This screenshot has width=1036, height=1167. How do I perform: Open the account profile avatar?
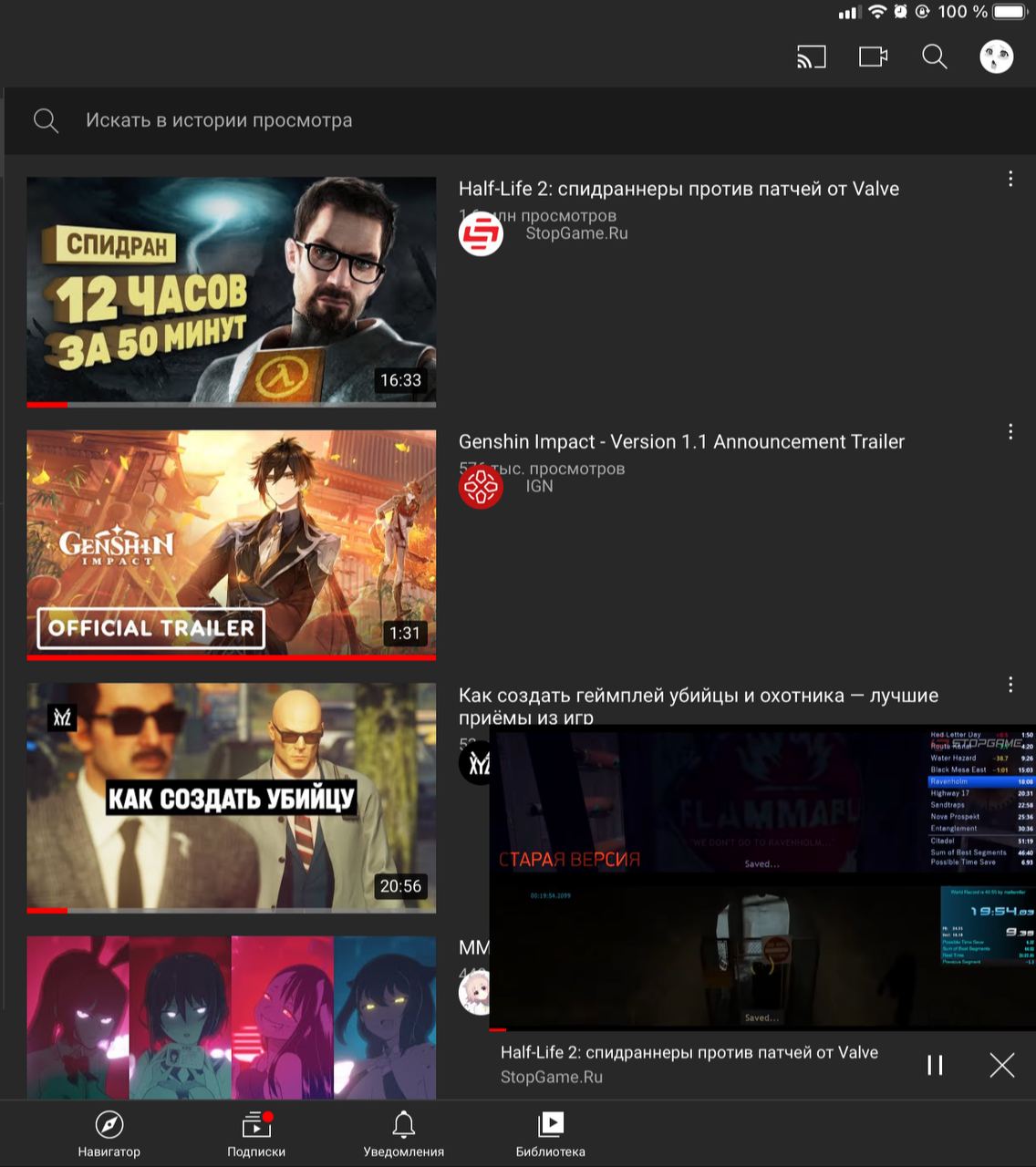coord(997,57)
